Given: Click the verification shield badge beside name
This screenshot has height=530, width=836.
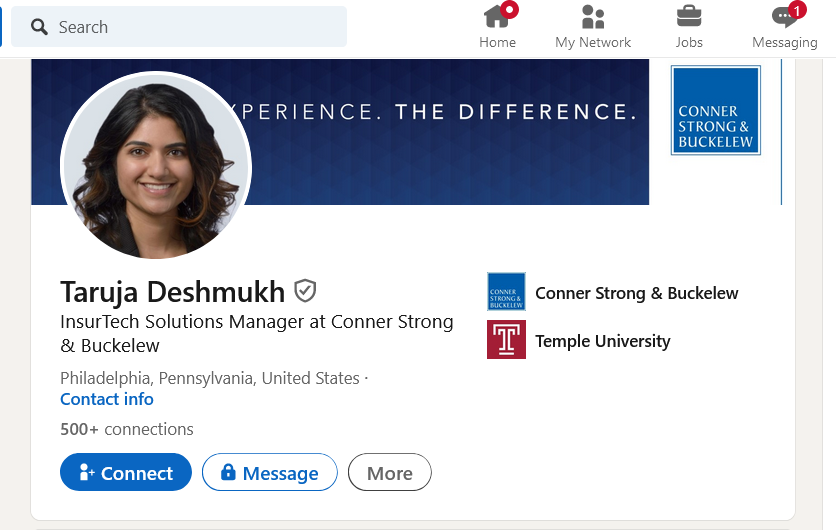Looking at the screenshot, I should [x=305, y=291].
